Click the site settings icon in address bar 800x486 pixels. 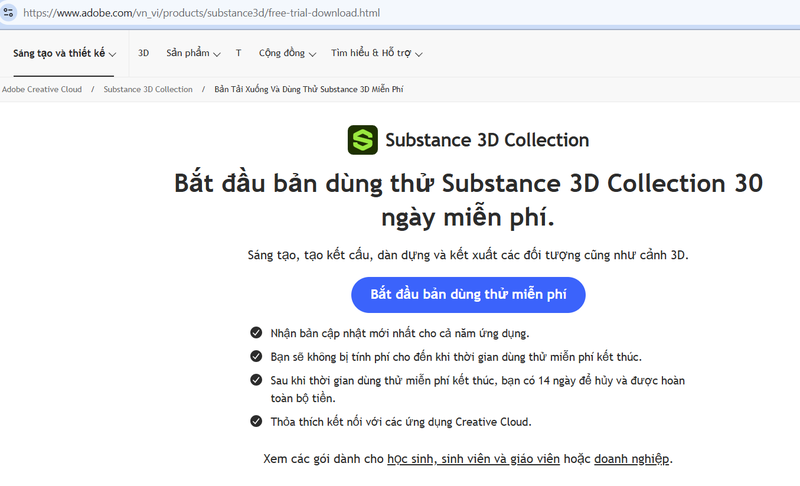(8, 12)
